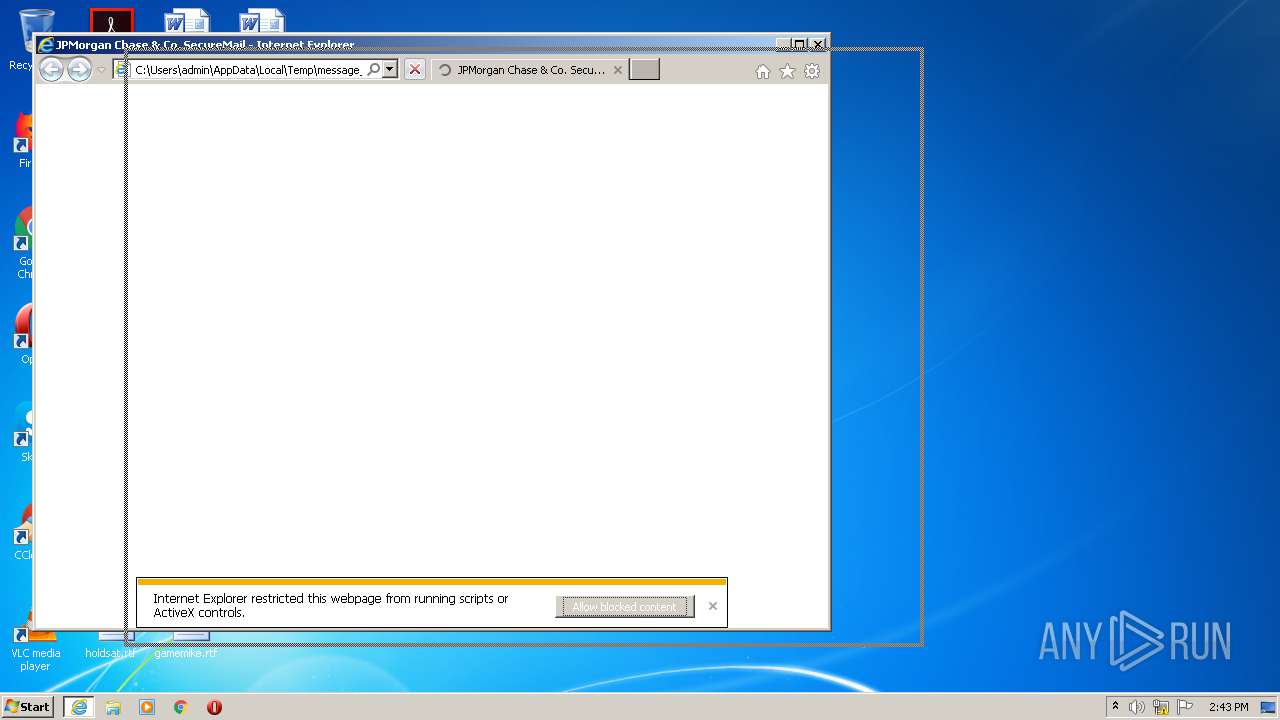
Task: Dismiss the restricted scripts notification bar
Action: tap(713, 606)
